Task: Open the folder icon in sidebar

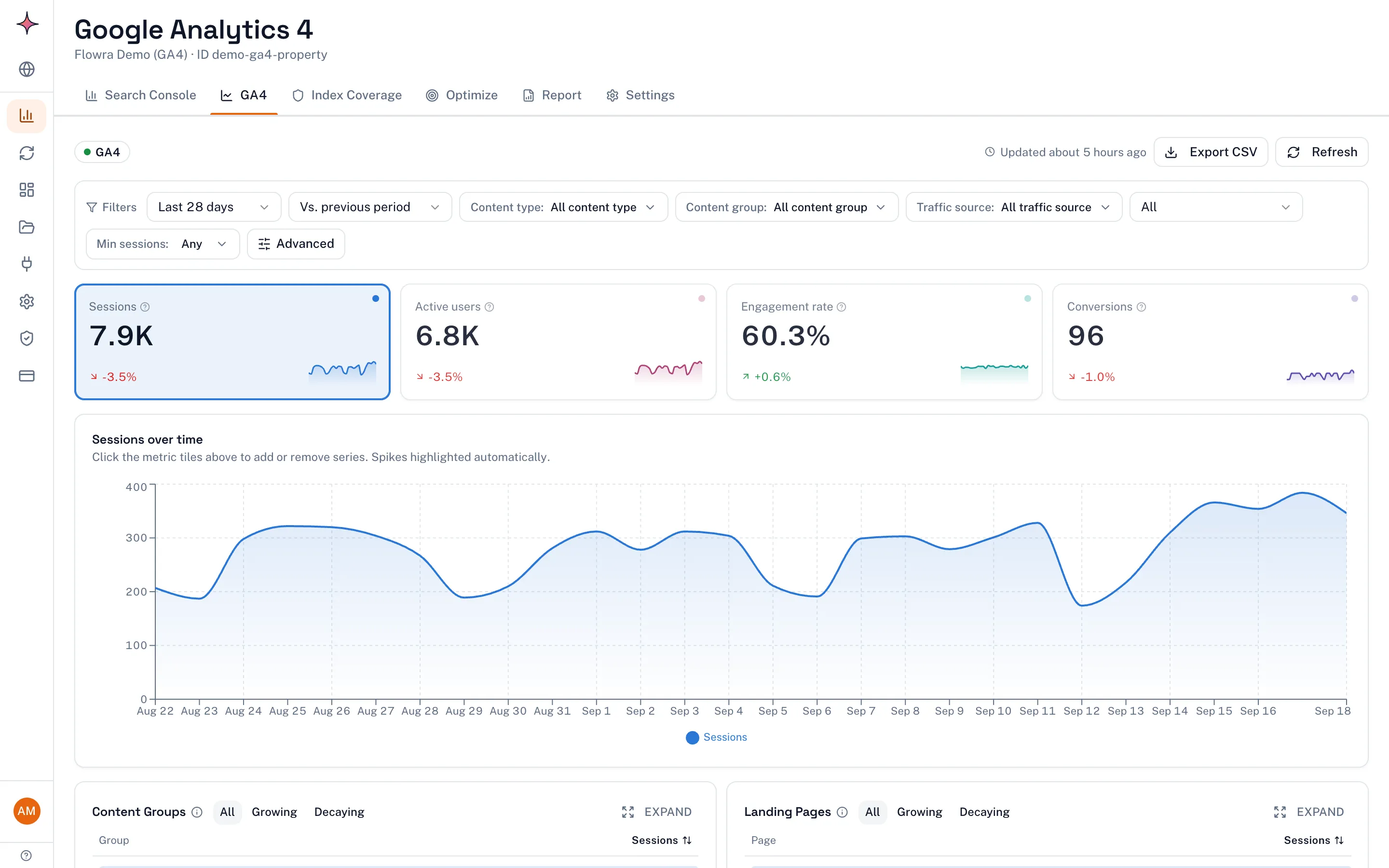Action: [x=27, y=227]
